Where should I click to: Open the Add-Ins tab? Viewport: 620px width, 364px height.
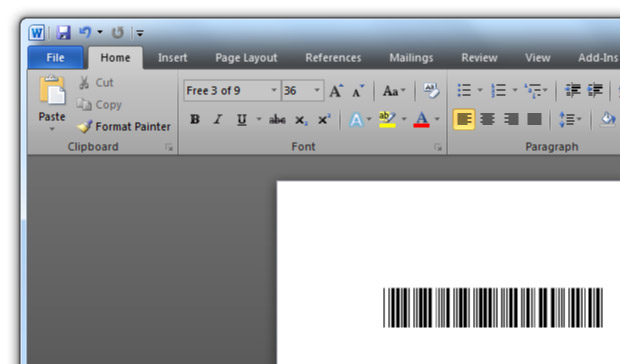(597, 58)
